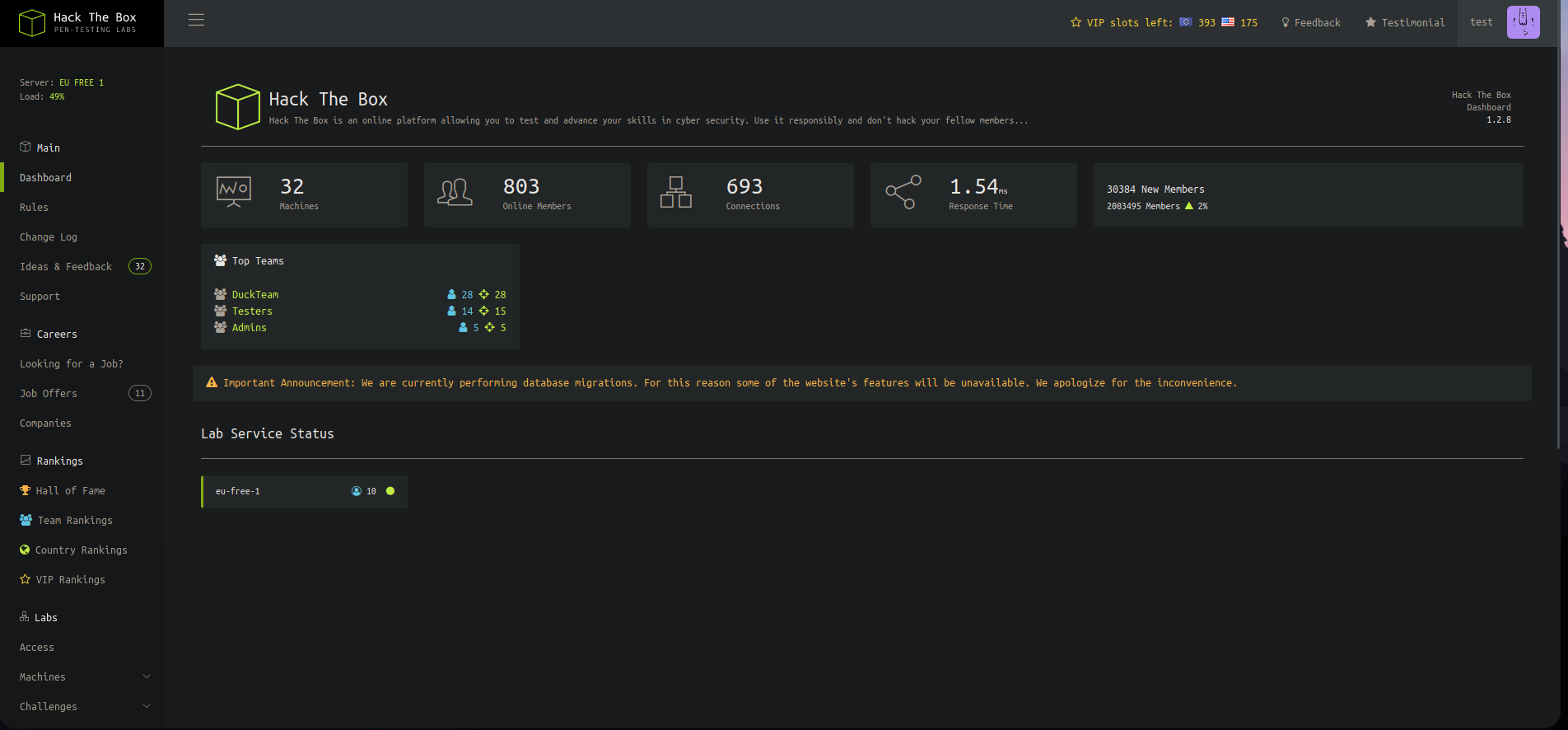1568x730 pixels.
Task: Click the DuckTeam members count icon
Action: pyautogui.click(x=451, y=294)
